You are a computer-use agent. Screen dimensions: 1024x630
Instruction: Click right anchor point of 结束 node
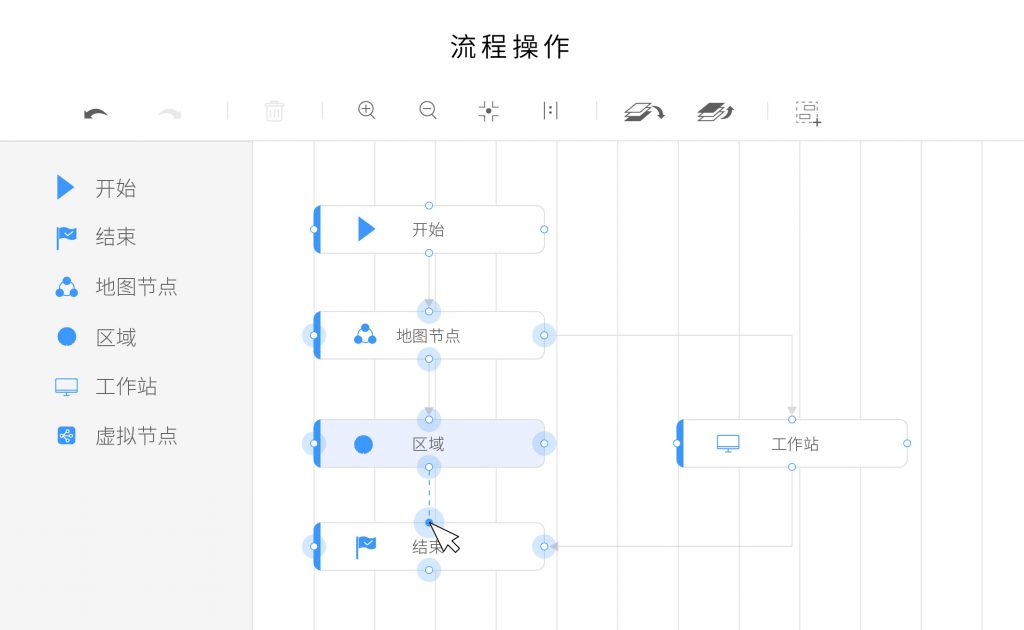pyautogui.click(x=544, y=546)
